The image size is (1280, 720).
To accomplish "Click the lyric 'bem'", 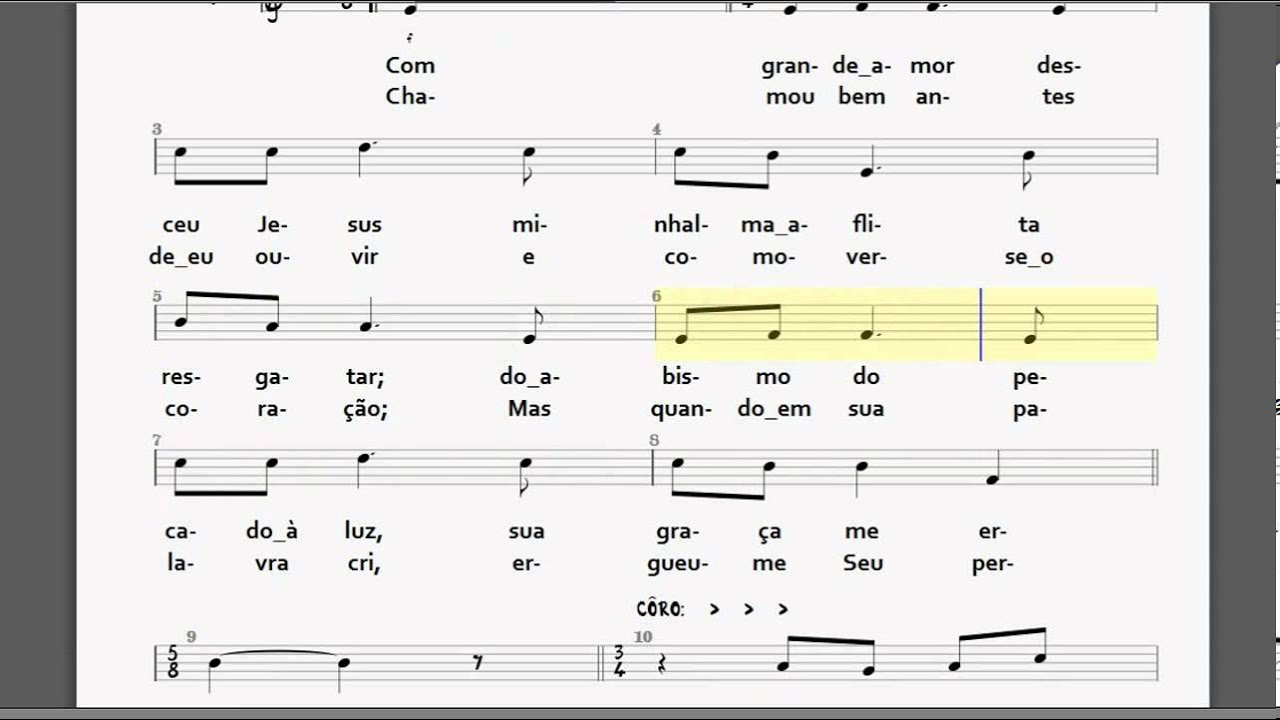I will coord(861,97).
